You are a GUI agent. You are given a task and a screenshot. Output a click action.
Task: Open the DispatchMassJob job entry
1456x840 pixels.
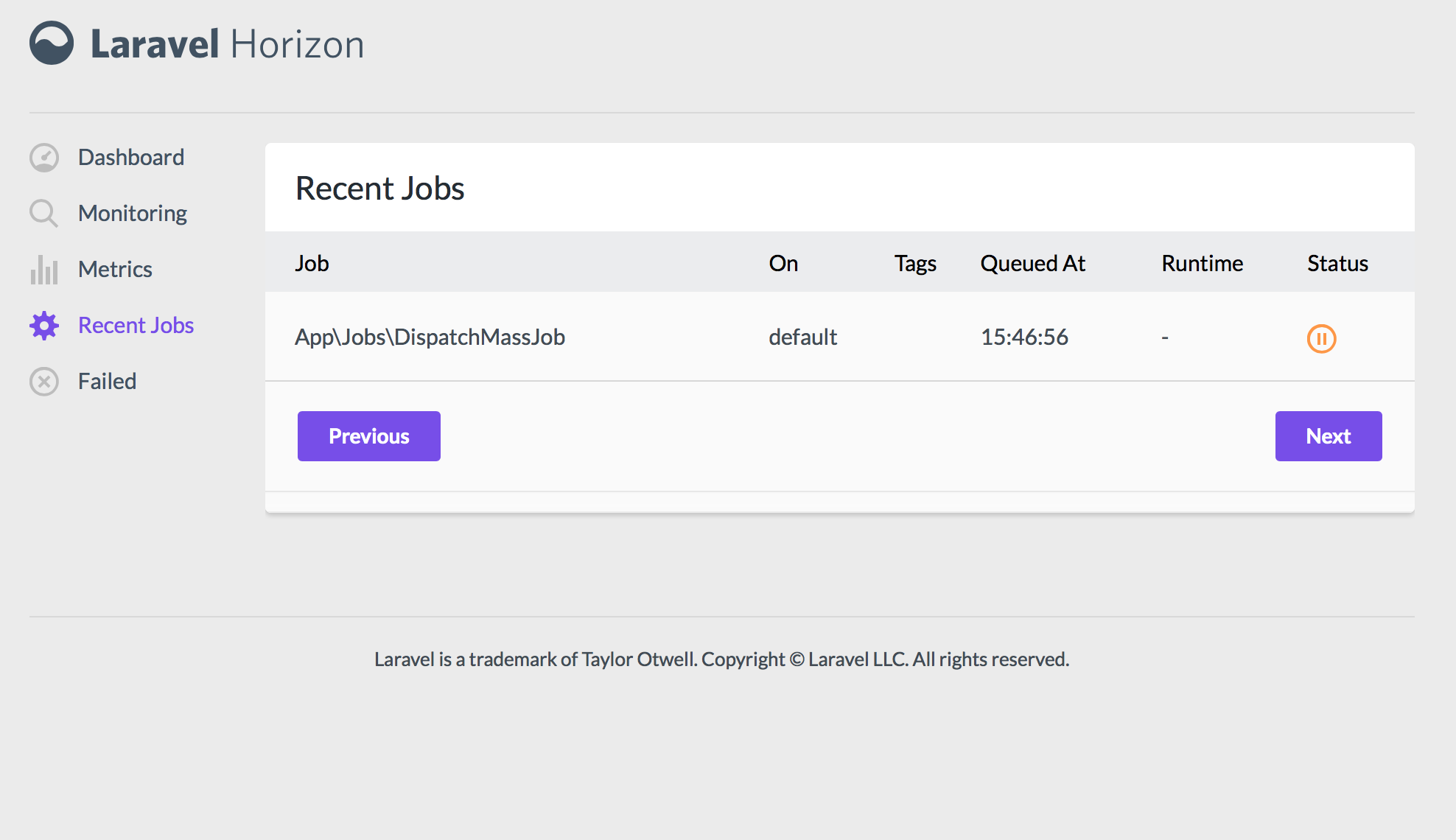point(430,337)
